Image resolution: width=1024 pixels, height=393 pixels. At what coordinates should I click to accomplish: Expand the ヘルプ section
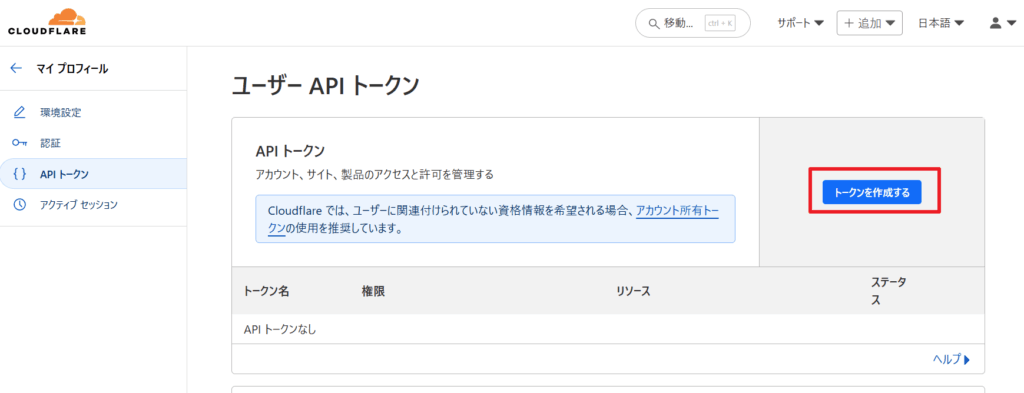tap(952, 359)
